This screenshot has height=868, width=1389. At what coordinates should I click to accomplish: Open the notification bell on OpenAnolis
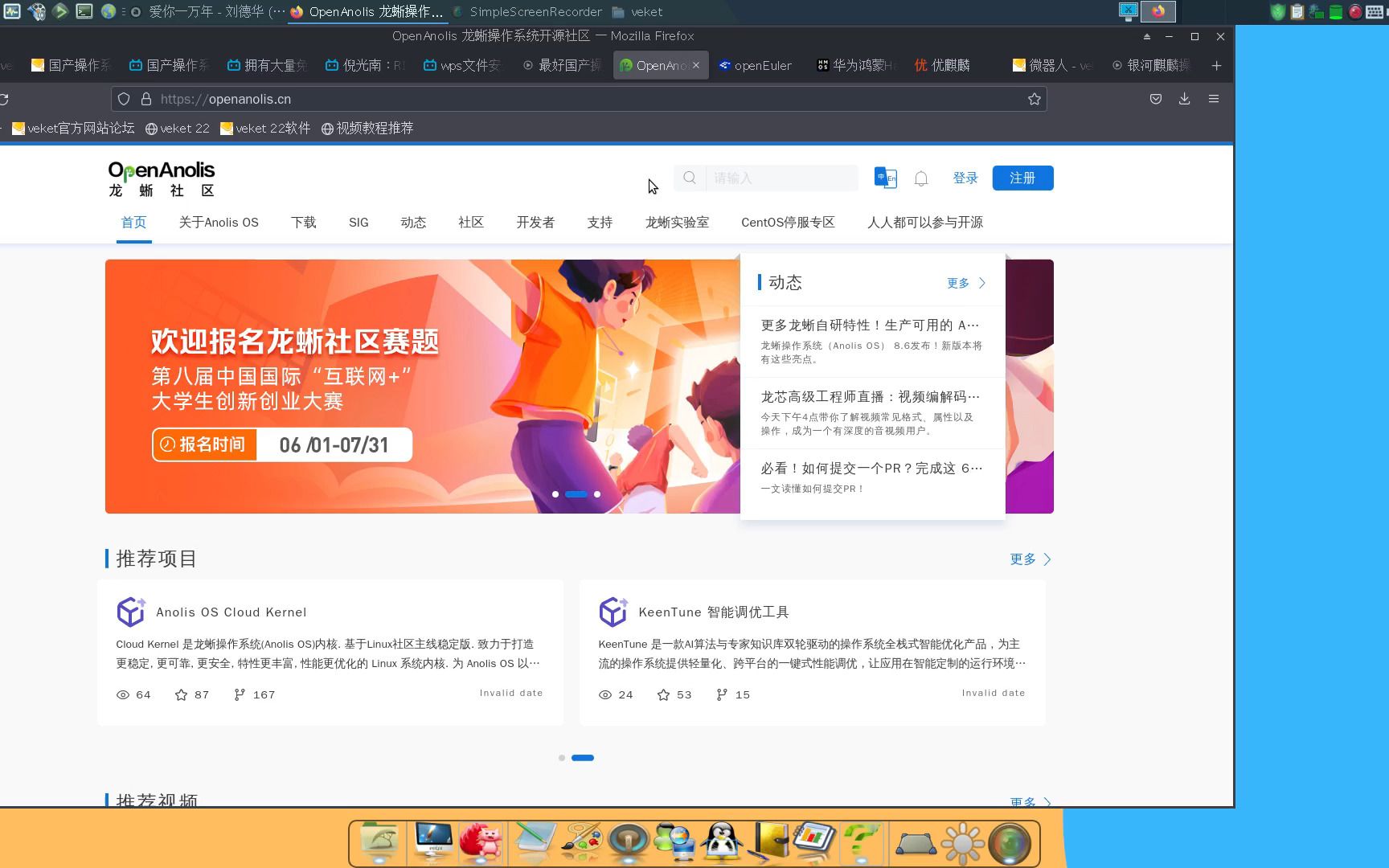click(921, 178)
